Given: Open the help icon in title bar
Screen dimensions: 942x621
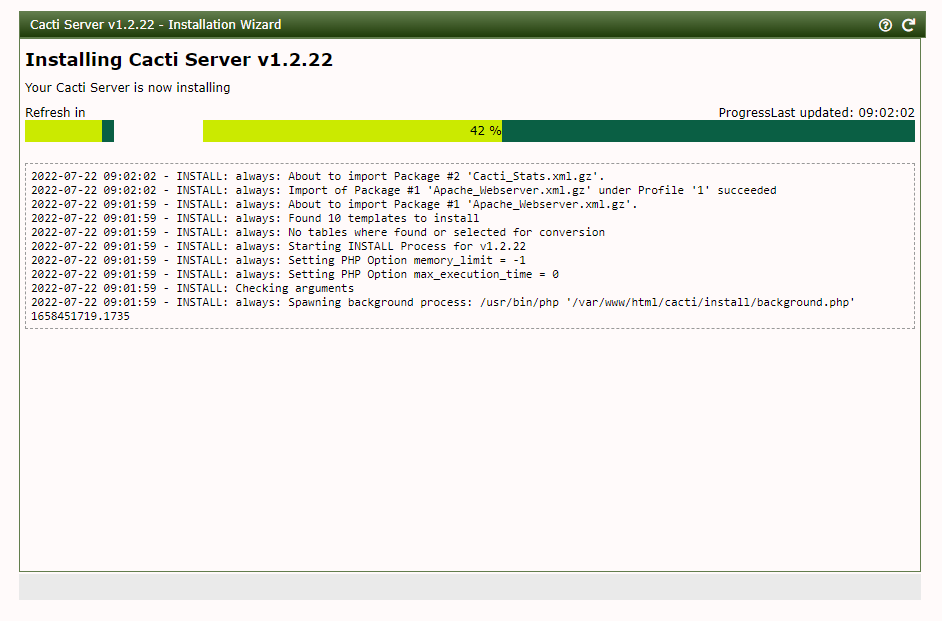Looking at the screenshot, I should 885,25.
